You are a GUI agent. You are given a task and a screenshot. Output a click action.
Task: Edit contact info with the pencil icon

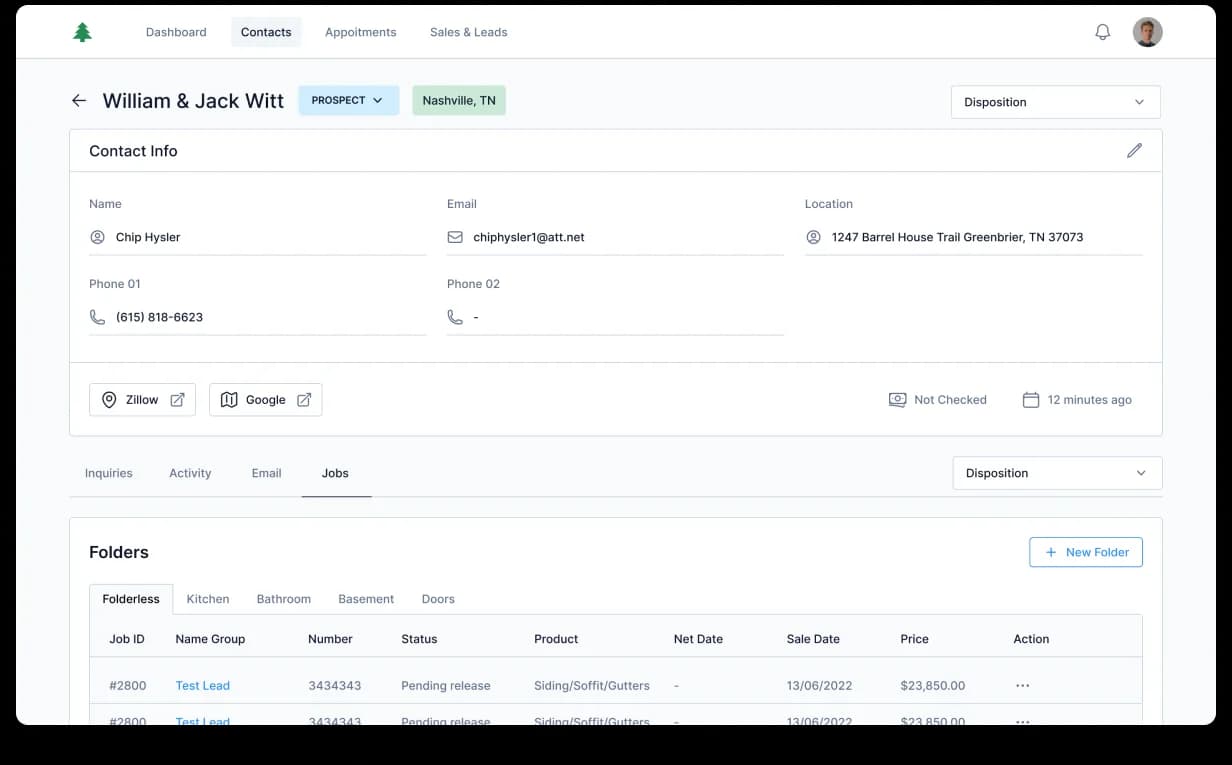click(1134, 151)
